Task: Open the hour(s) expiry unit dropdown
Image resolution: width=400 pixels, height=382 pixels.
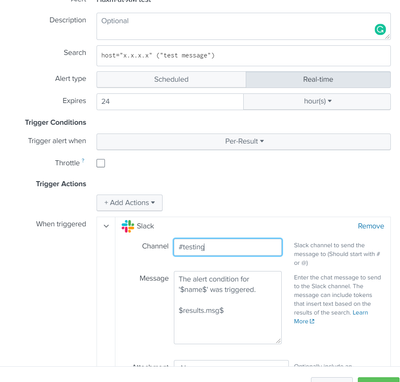Action: tap(317, 101)
